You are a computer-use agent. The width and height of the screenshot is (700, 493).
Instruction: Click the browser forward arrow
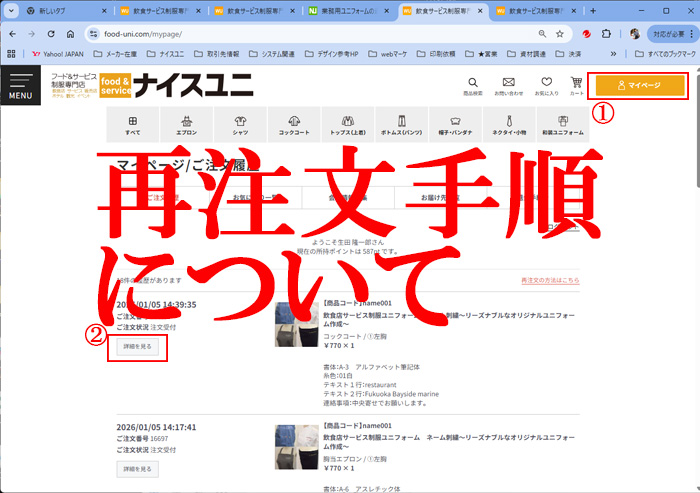tap(32, 34)
